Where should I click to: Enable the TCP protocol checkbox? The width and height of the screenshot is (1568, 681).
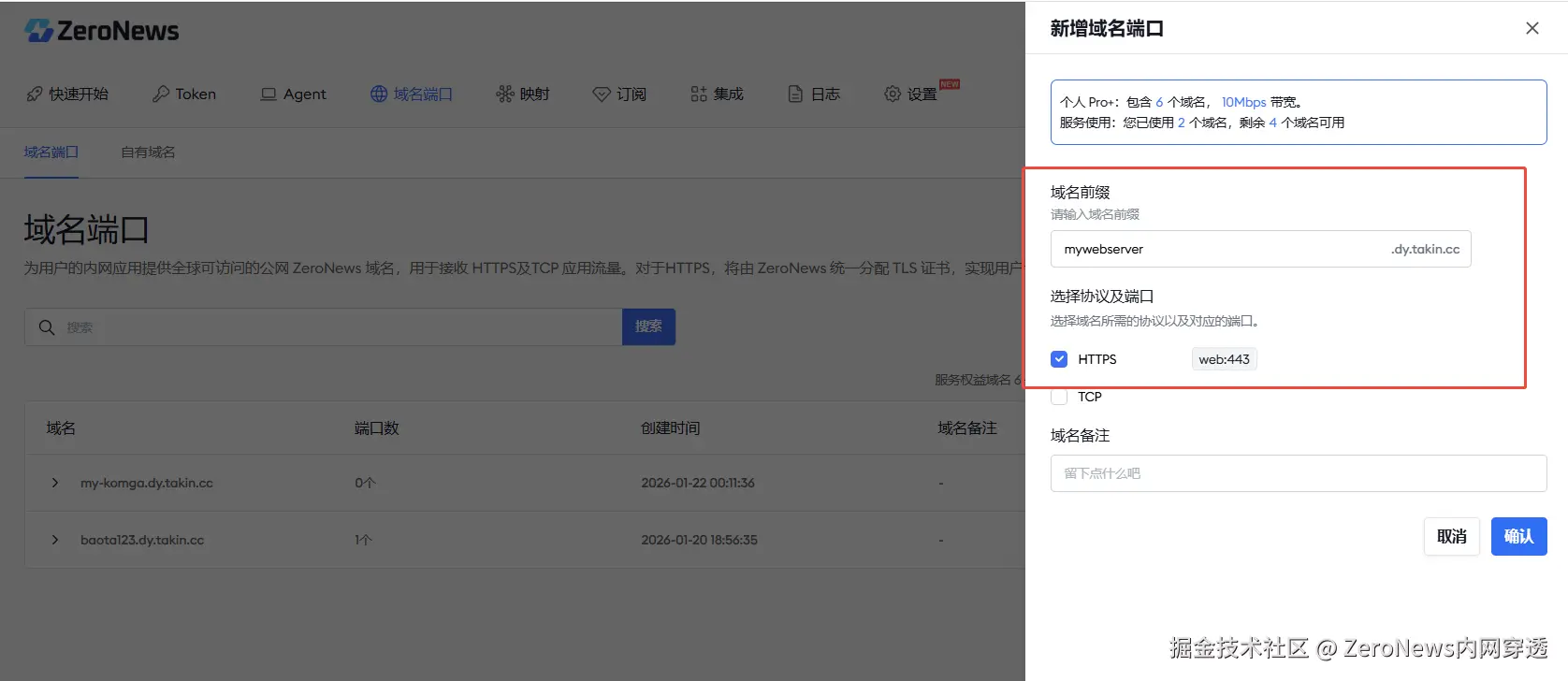[x=1059, y=397]
